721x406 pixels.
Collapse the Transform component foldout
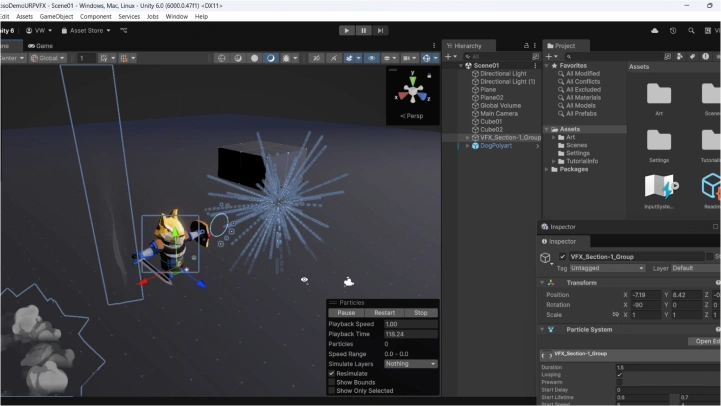pos(542,283)
